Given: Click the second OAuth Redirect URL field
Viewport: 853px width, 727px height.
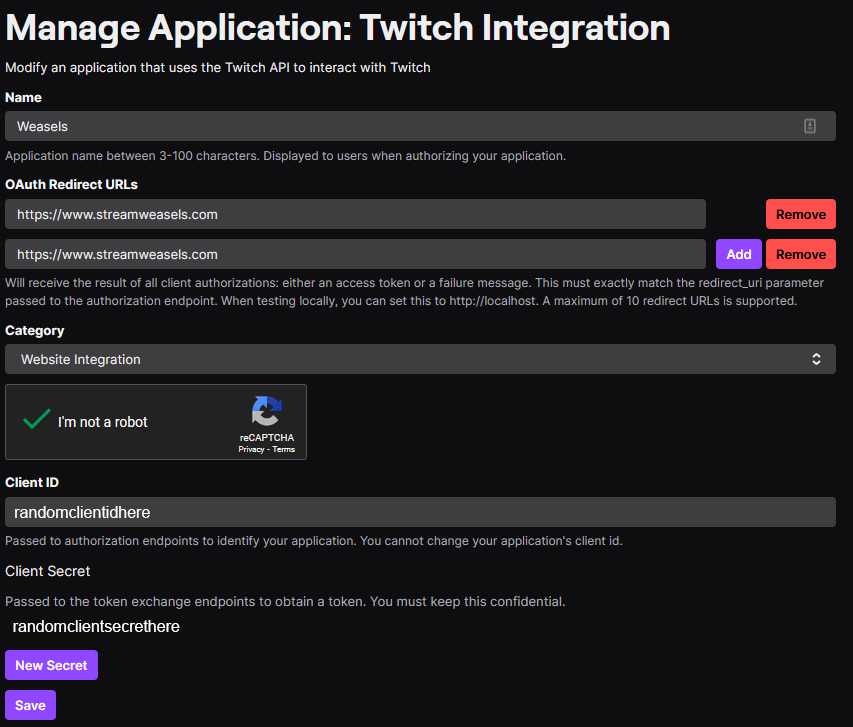Looking at the screenshot, I should [x=355, y=254].
